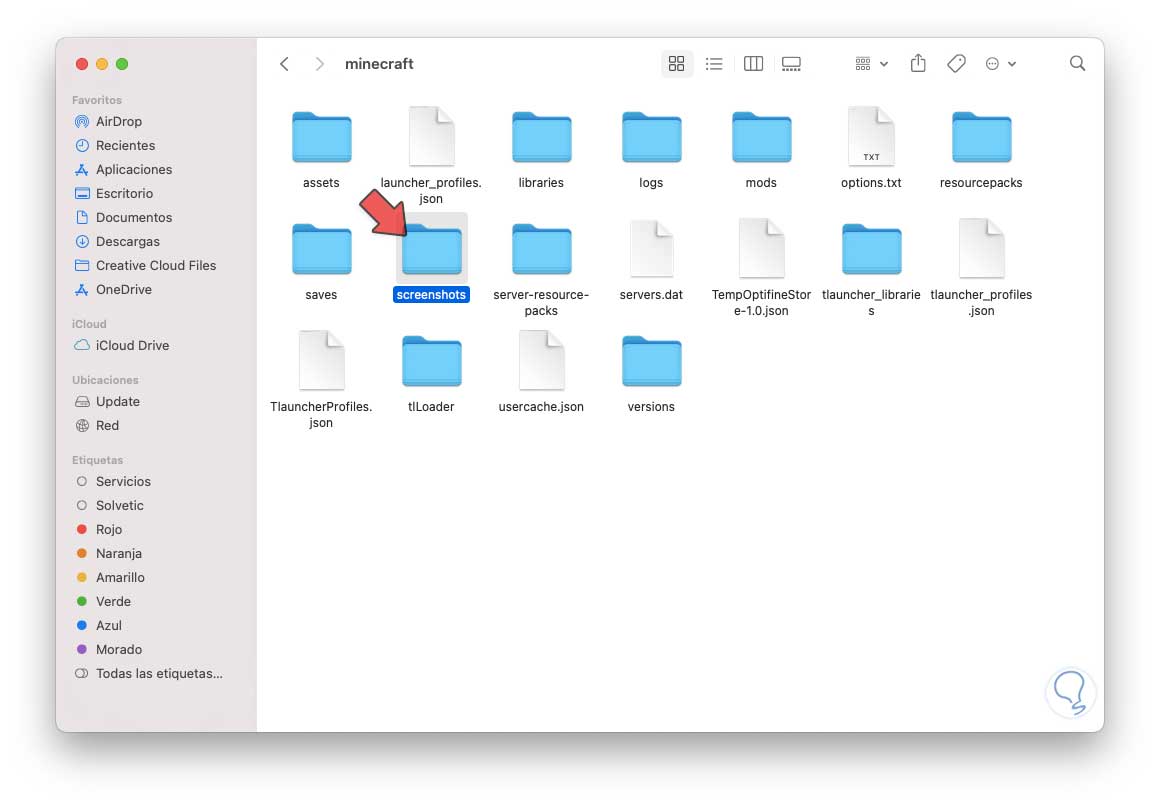Open the group-by dropdown
The image size is (1160, 806).
(x=871, y=64)
